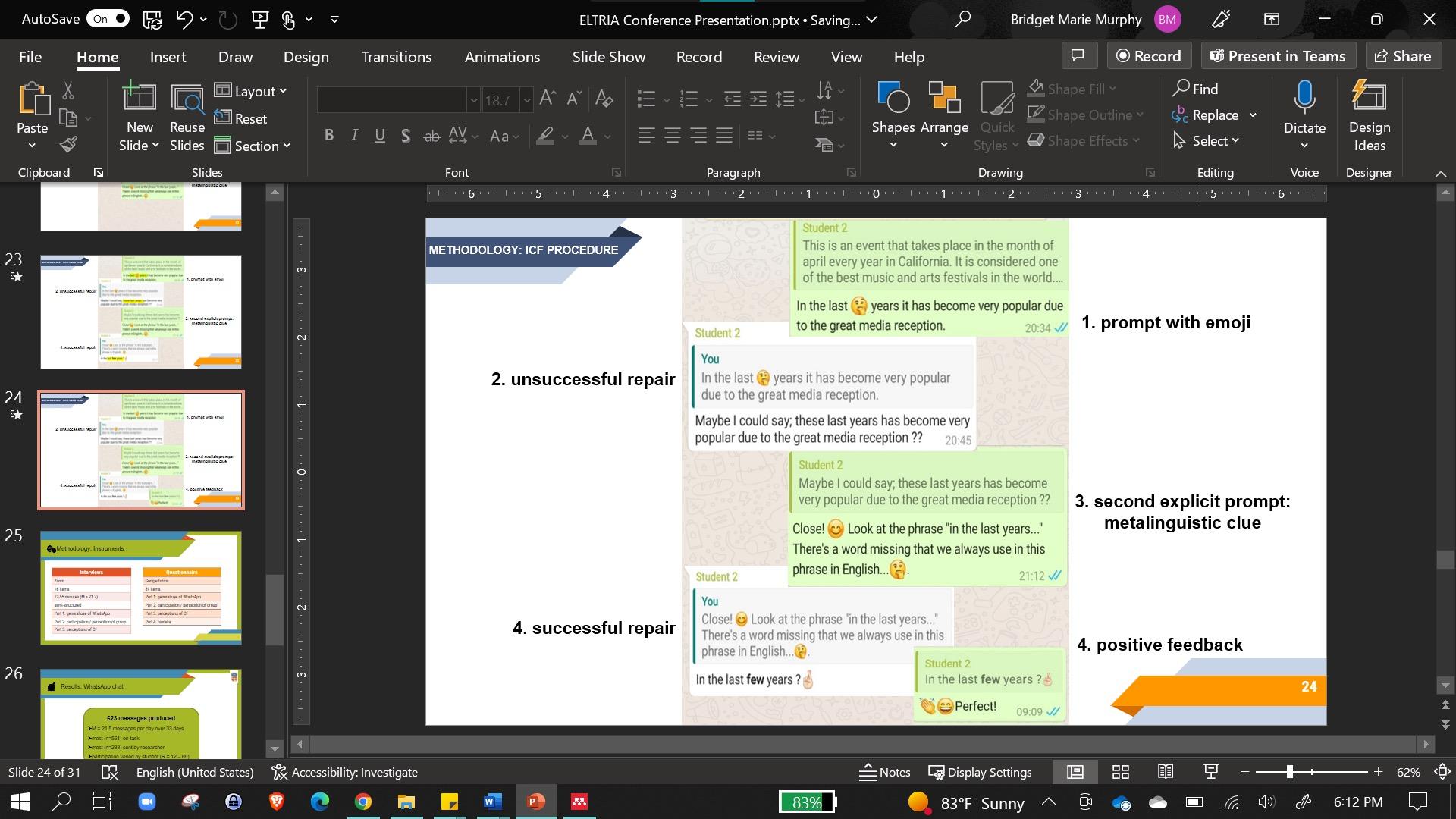Click the New Slide icon

(140, 99)
